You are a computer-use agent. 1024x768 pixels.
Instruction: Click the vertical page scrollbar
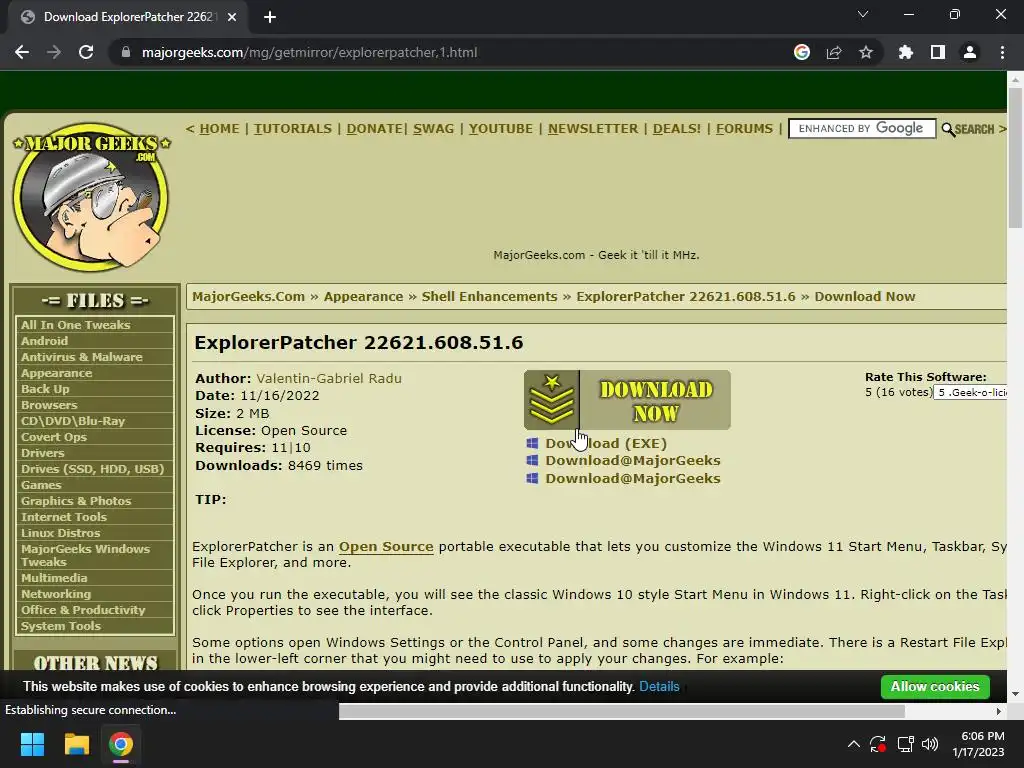(1015, 157)
